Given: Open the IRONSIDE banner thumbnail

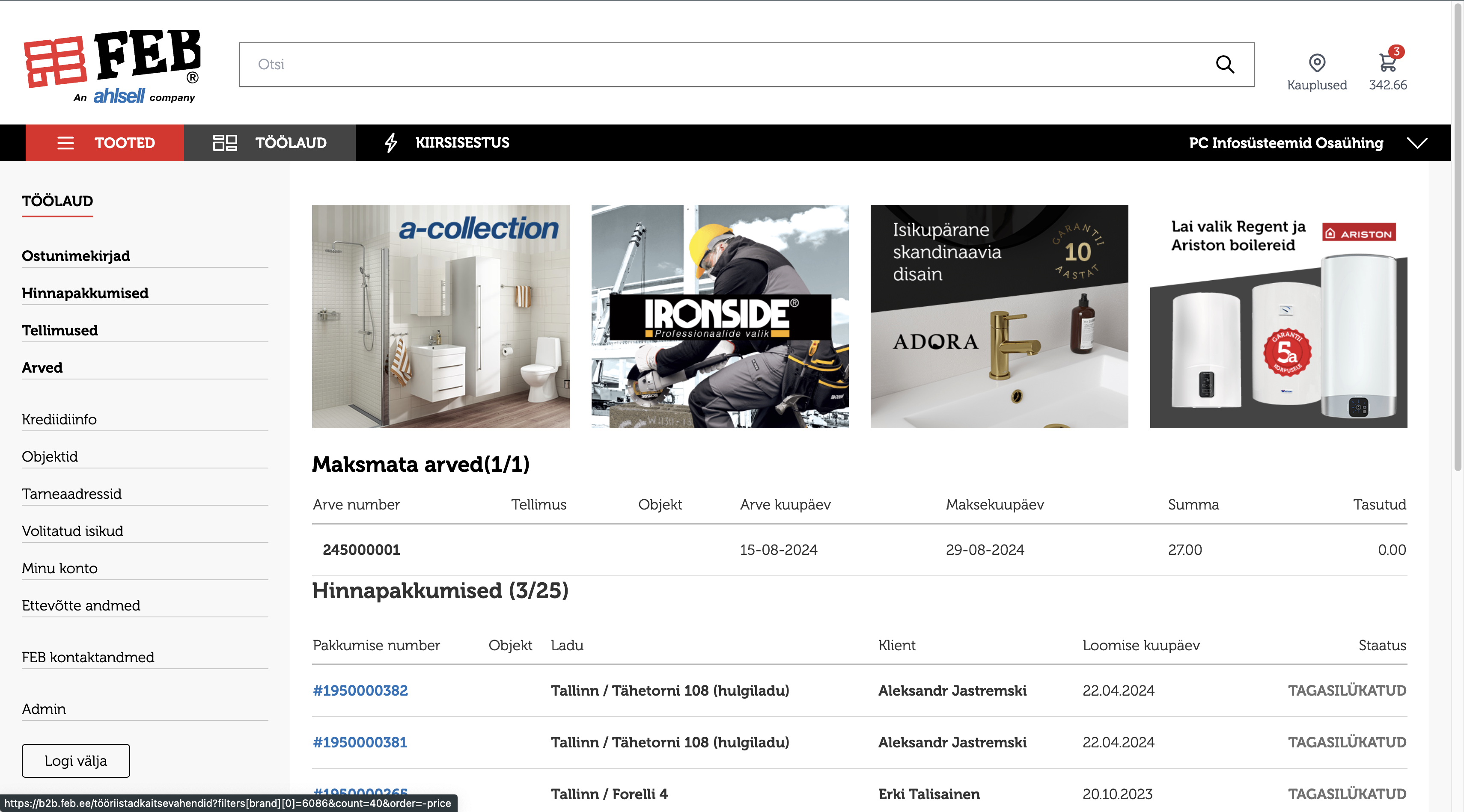Looking at the screenshot, I should pyautogui.click(x=720, y=316).
